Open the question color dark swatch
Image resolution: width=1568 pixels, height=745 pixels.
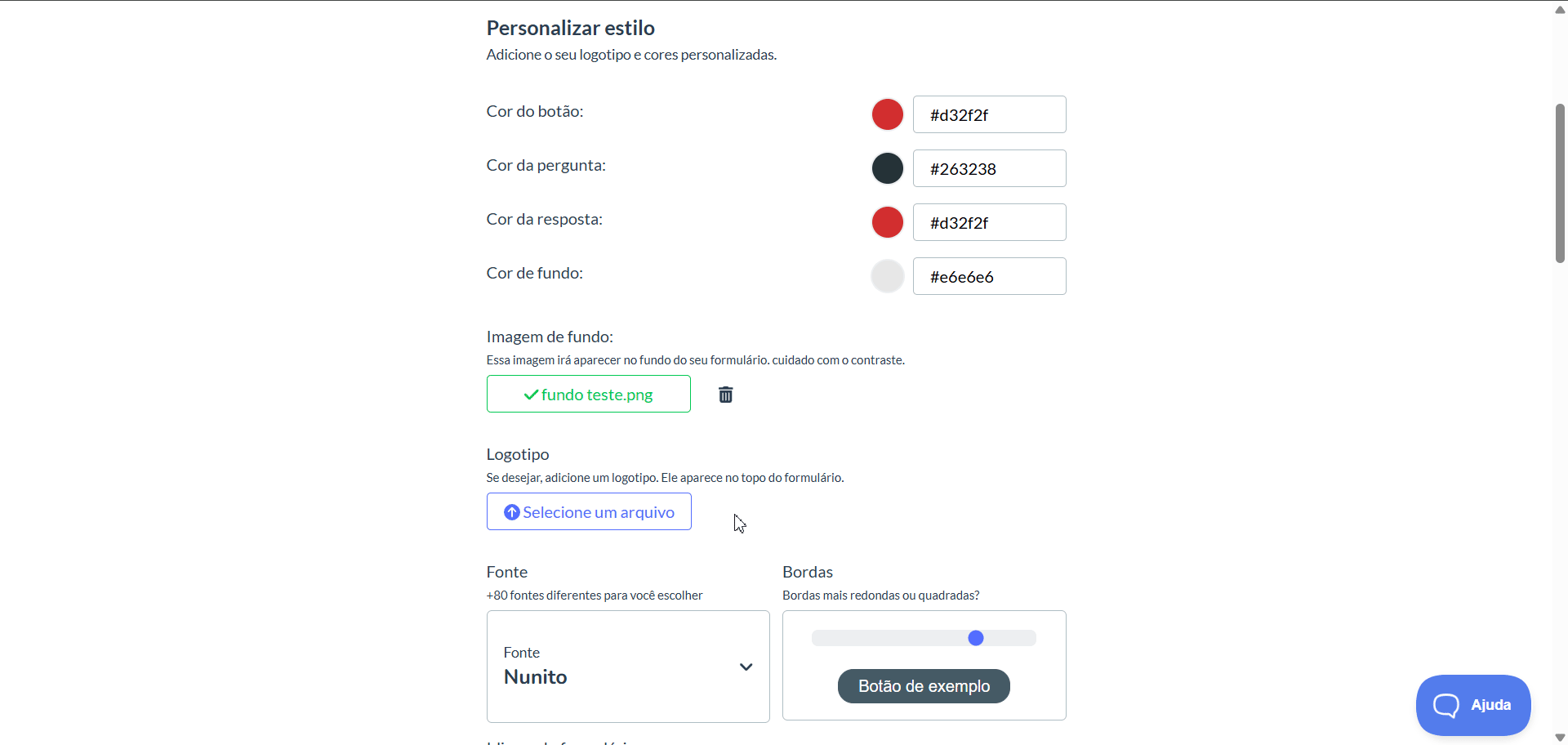pos(887,168)
